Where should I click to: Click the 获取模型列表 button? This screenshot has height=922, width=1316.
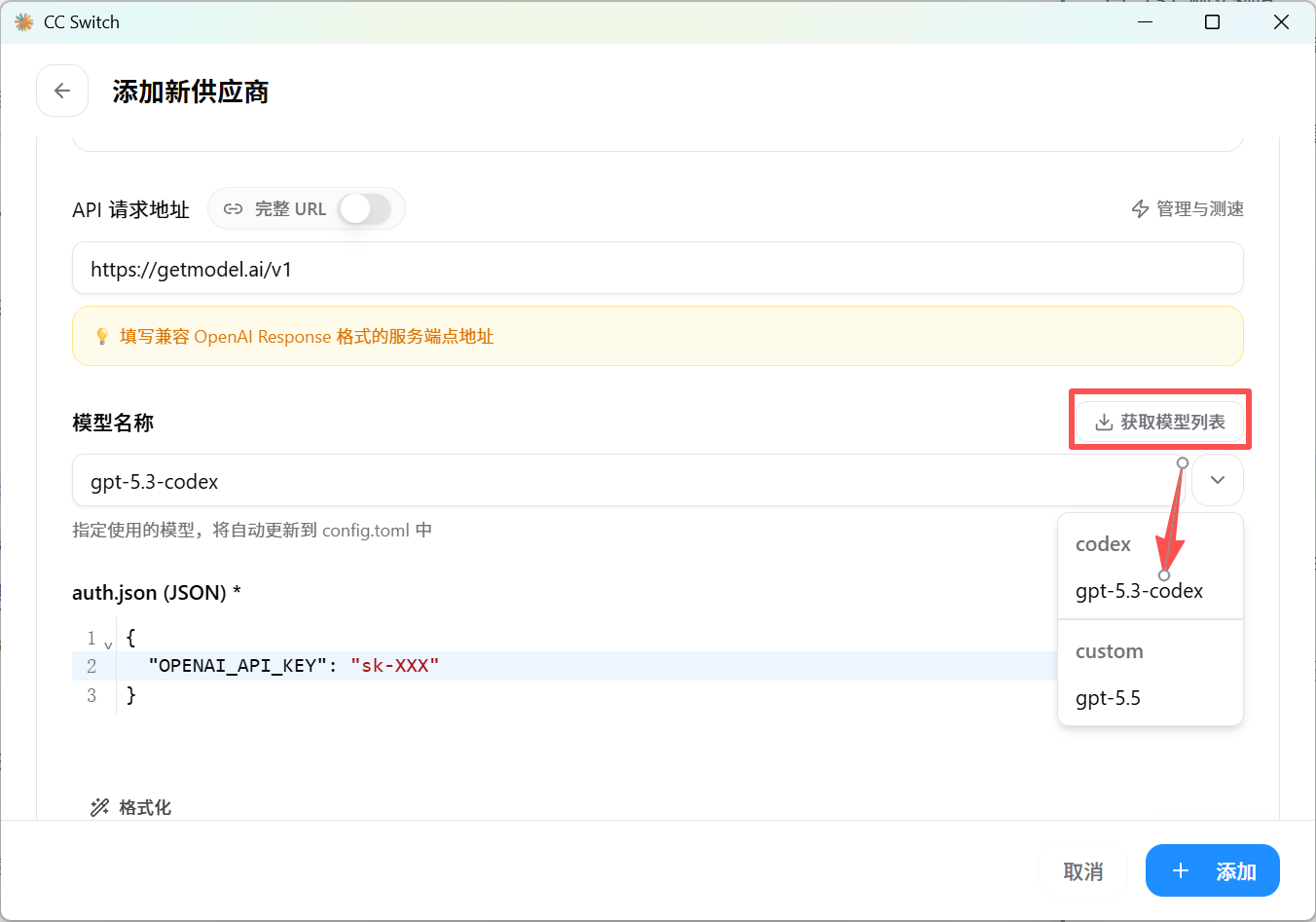coord(1159,422)
